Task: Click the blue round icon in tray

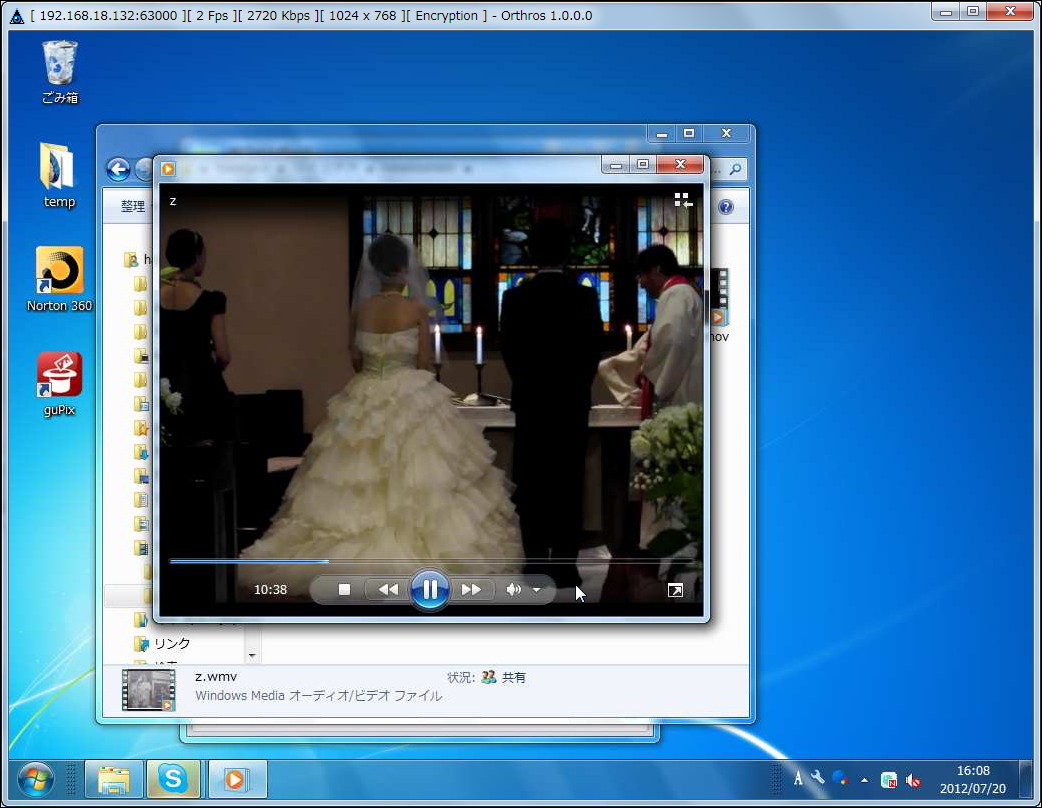Action: [x=840, y=777]
